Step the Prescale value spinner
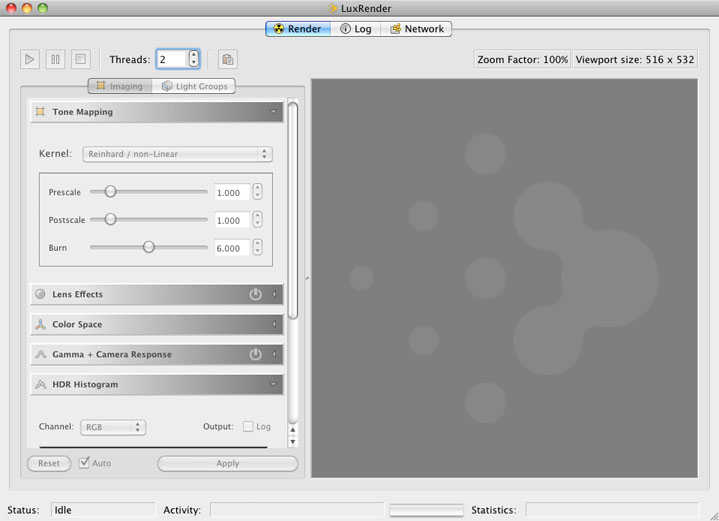The width and height of the screenshot is (719, 521). coord(258,192)
